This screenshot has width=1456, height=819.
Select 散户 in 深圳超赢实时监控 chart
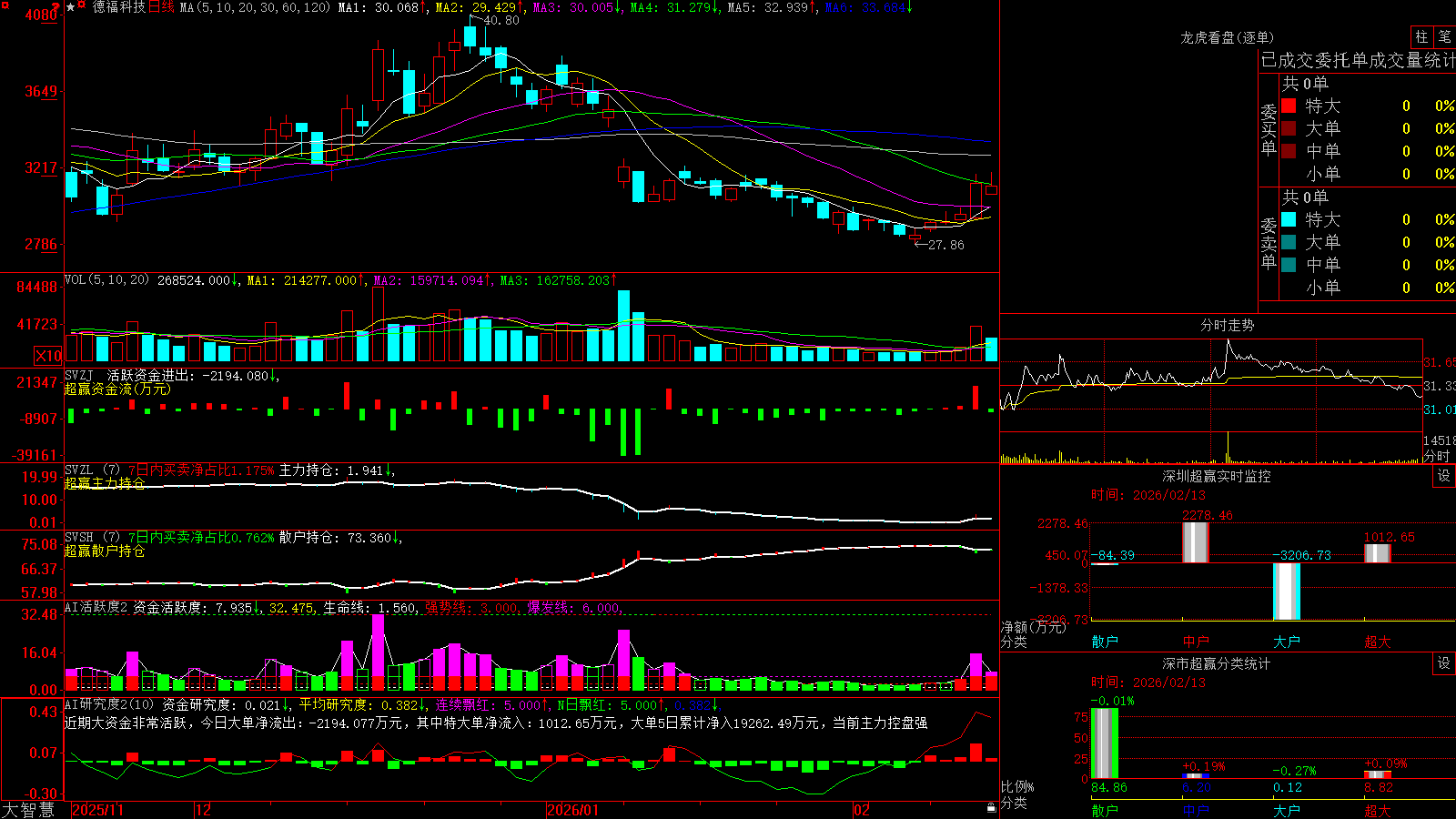(1105, 642)
